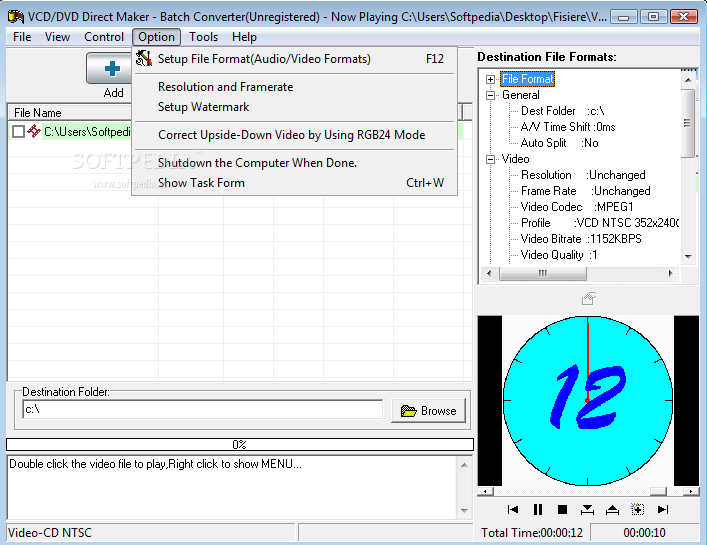The width and height of the screenshot is (707, 545).
Task: Open the Tools menu
Action: coord(203,37)
